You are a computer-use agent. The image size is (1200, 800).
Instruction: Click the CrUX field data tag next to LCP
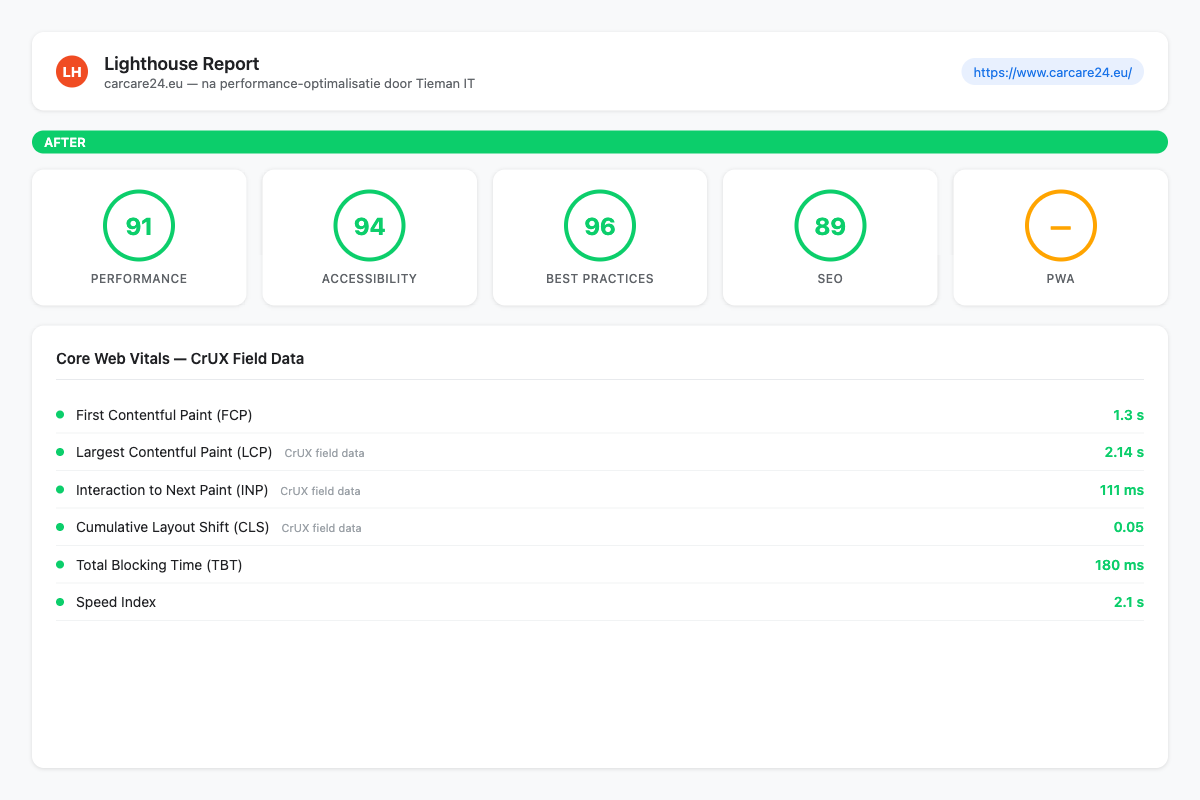[324, 453]
